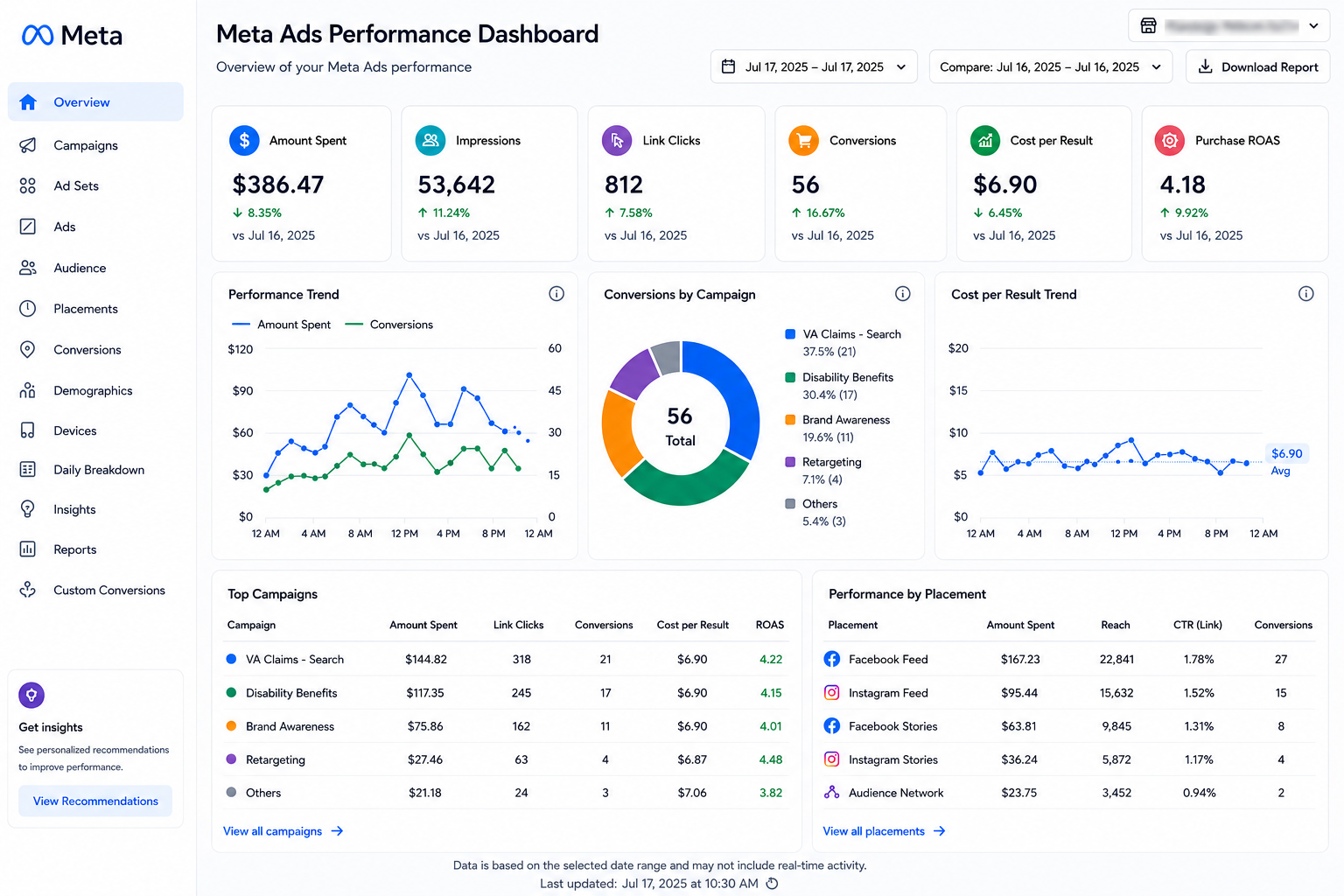Open the Jul 17, 2025 date range dropdown
Image resolution: width=1344 pixels, height=896 pixels.
pos(814,66)
